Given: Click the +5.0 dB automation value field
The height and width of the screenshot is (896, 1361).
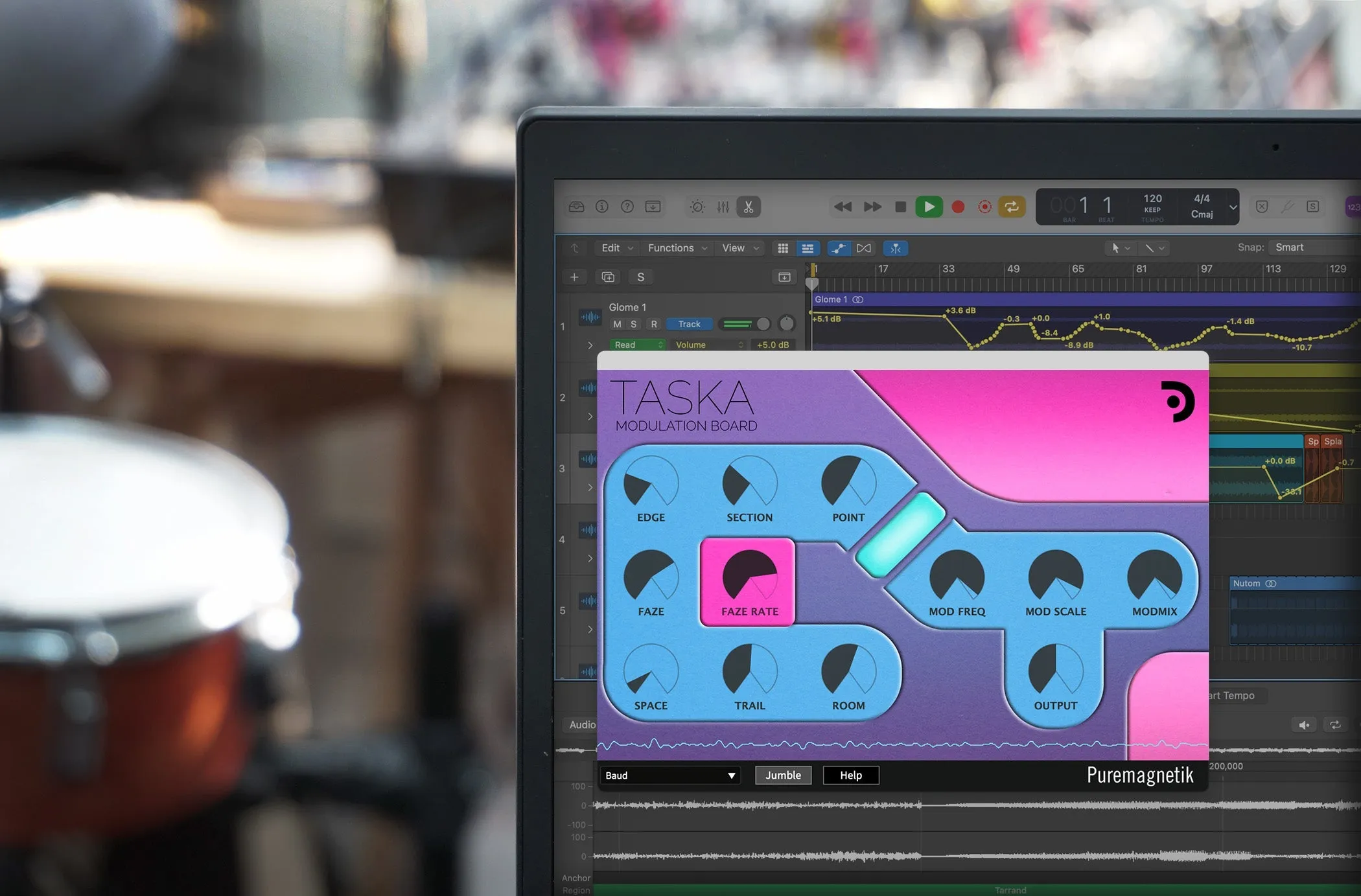Looking at the screenshot, I should point(773,345).
